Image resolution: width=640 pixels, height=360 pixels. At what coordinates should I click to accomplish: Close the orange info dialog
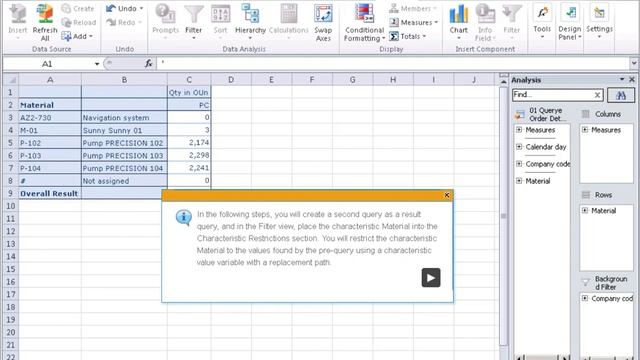[x=447, y=195]
